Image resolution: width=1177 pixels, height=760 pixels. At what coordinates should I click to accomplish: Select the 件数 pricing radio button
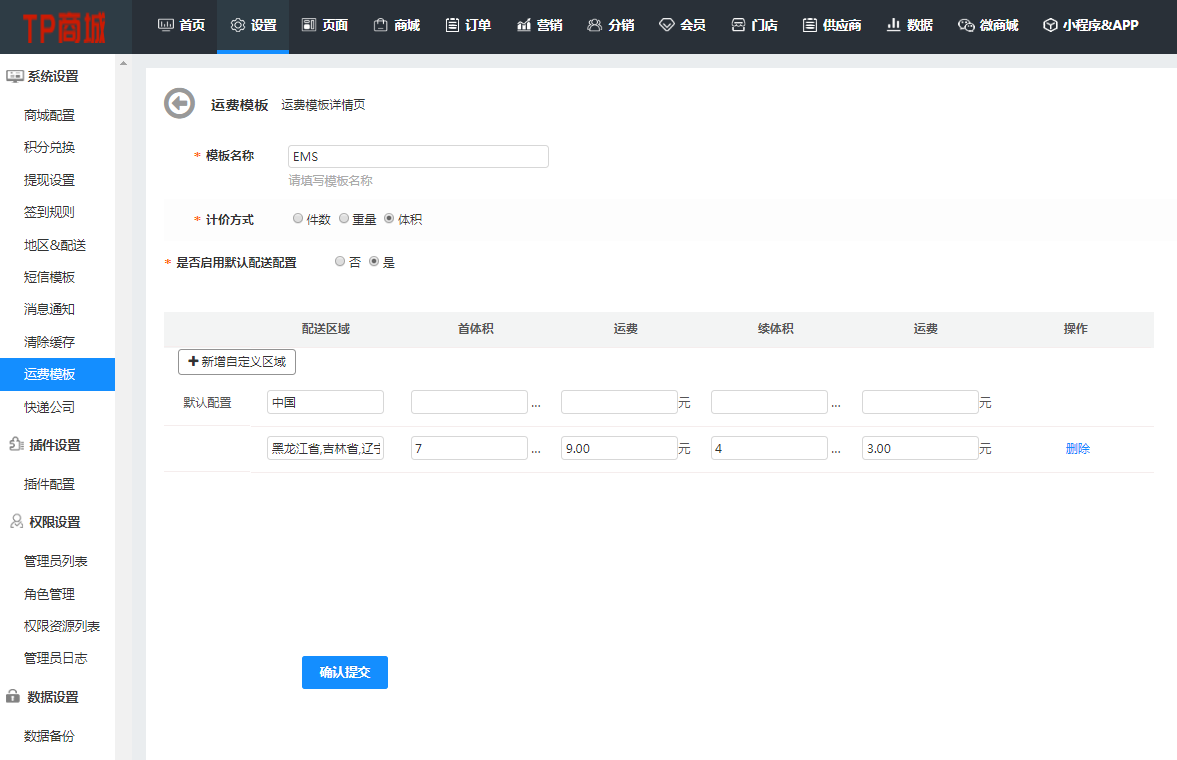pos(298,218)
